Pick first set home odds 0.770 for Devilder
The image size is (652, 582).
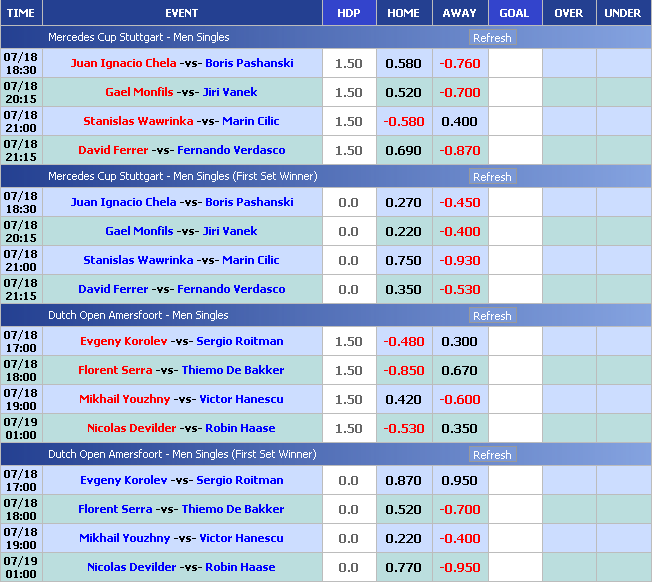tap(403, 567)
